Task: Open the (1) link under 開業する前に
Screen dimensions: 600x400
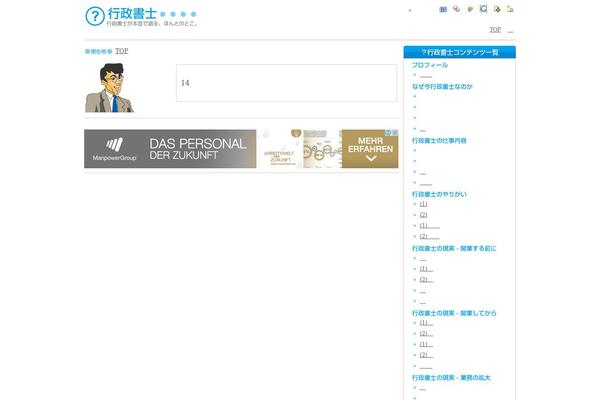Action: point(426,269)
